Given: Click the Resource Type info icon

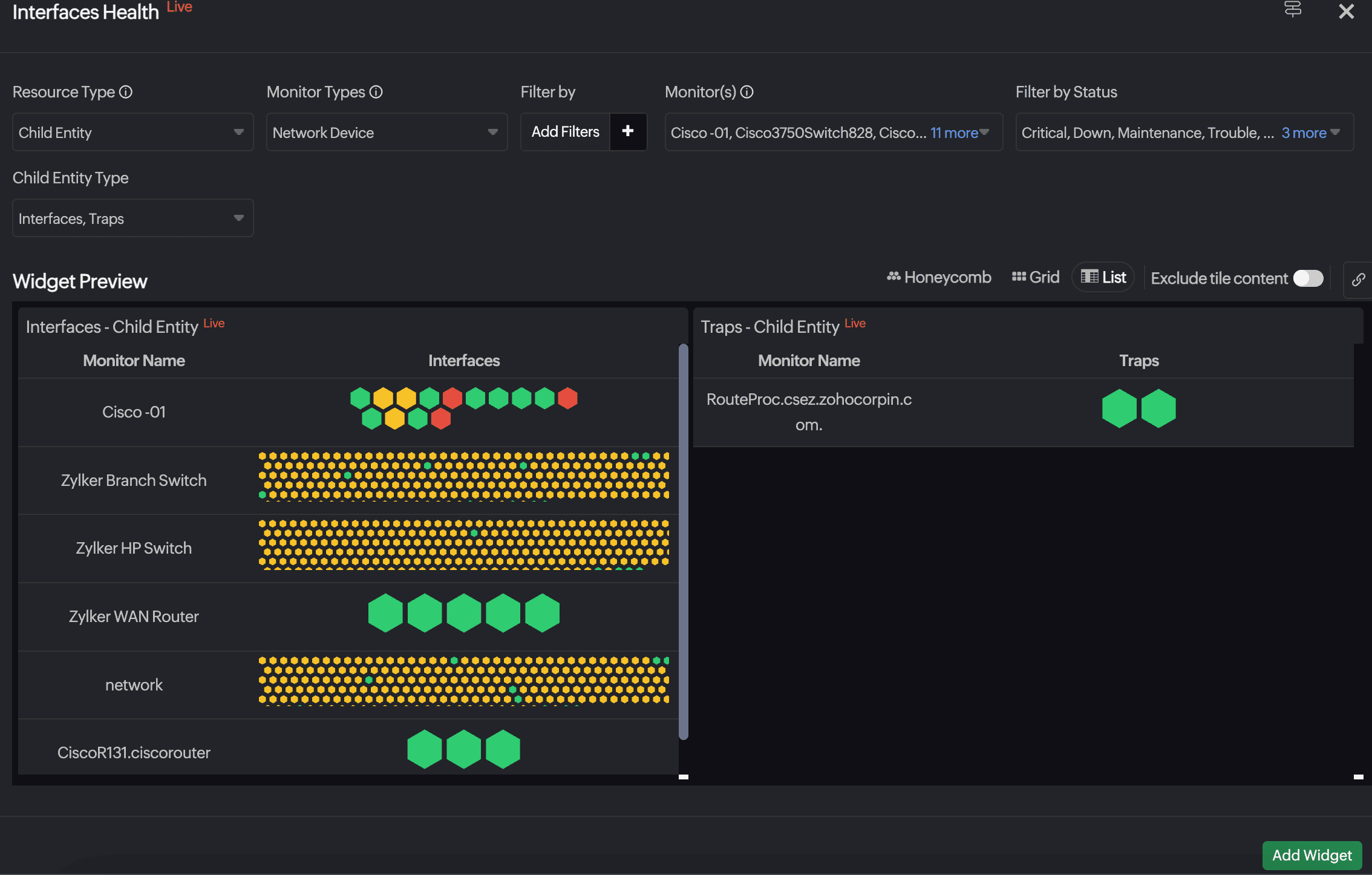Looking at the screenshot, I should point(126,92).
